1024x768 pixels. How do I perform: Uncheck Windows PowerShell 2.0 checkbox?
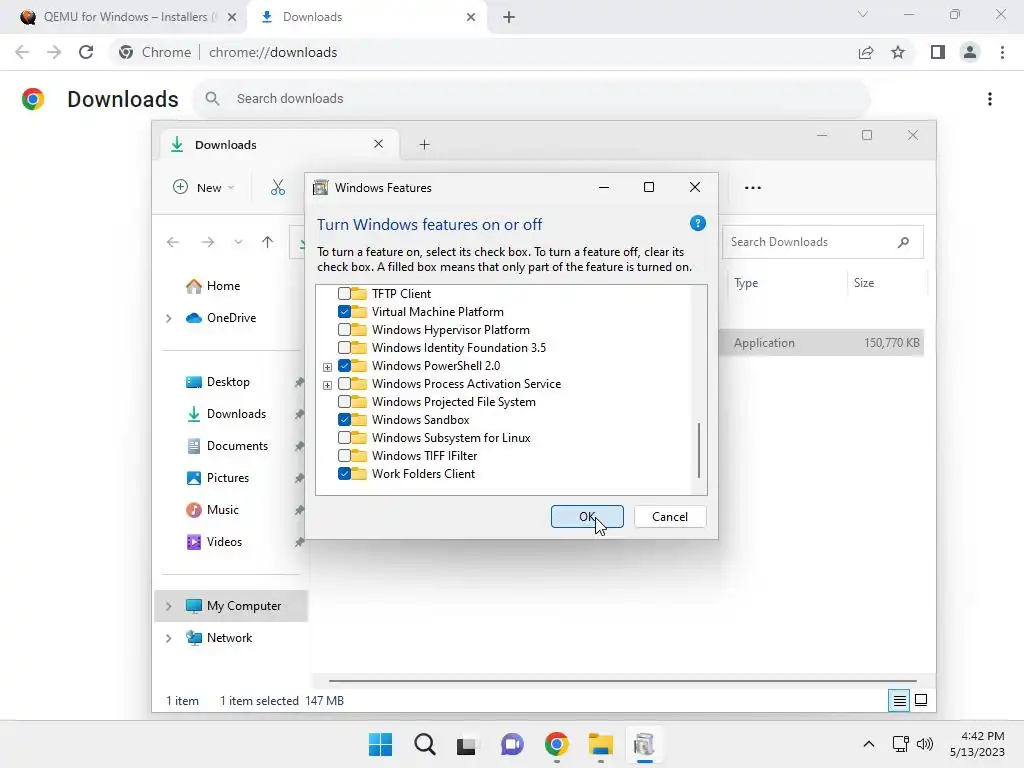click(x=344, y=366)
